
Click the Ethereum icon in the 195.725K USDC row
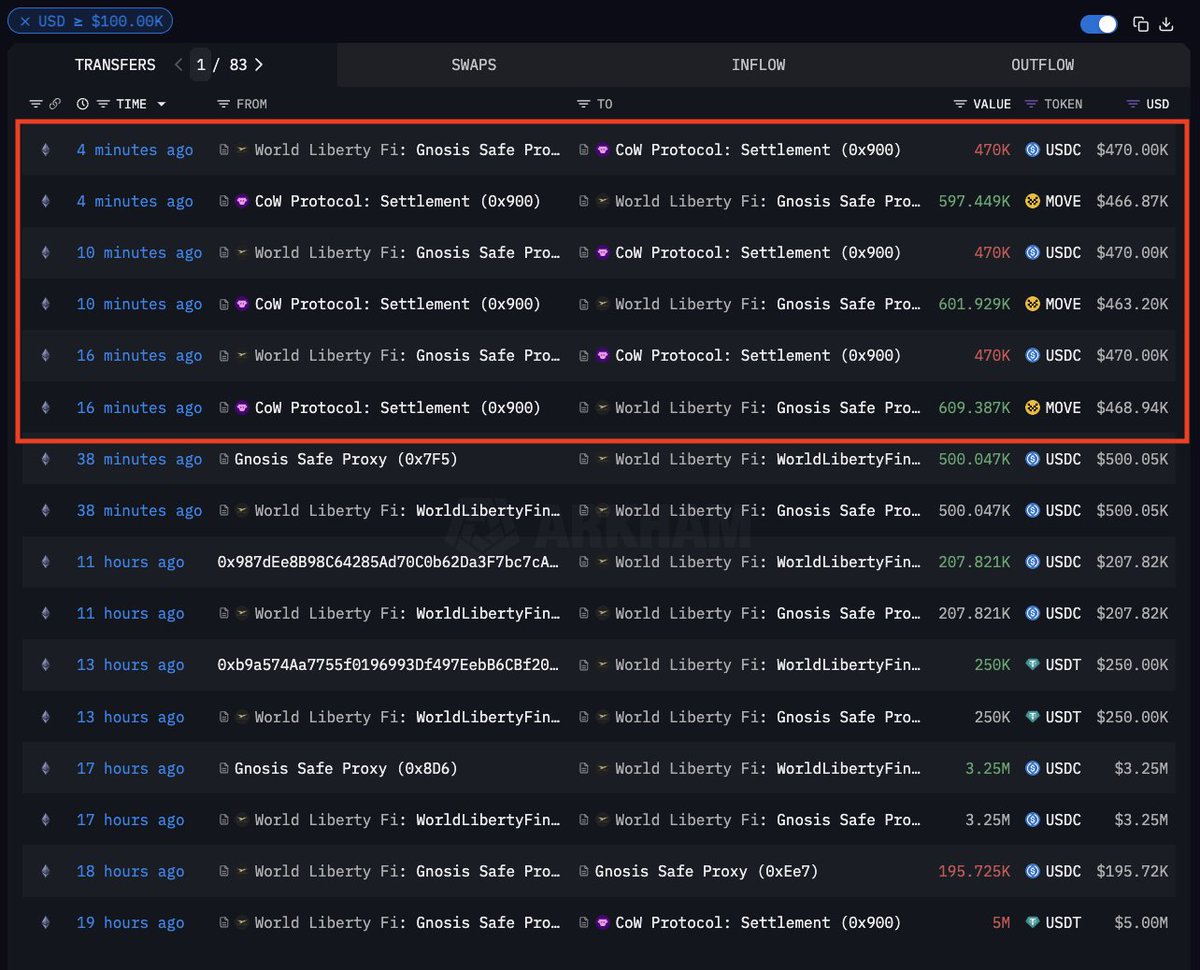pos(45,871)
